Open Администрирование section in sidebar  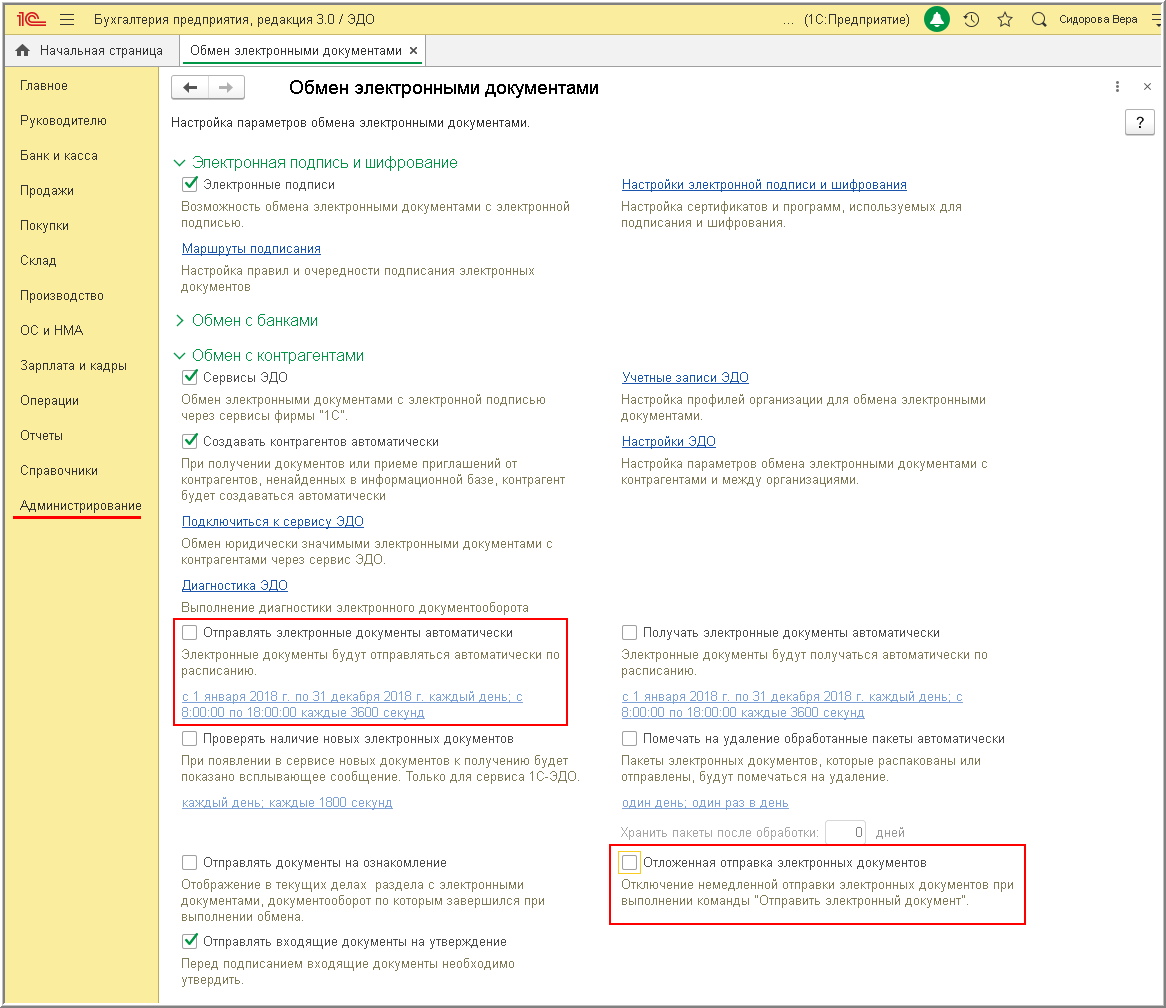pyautogui.click(x=80, y=505)
